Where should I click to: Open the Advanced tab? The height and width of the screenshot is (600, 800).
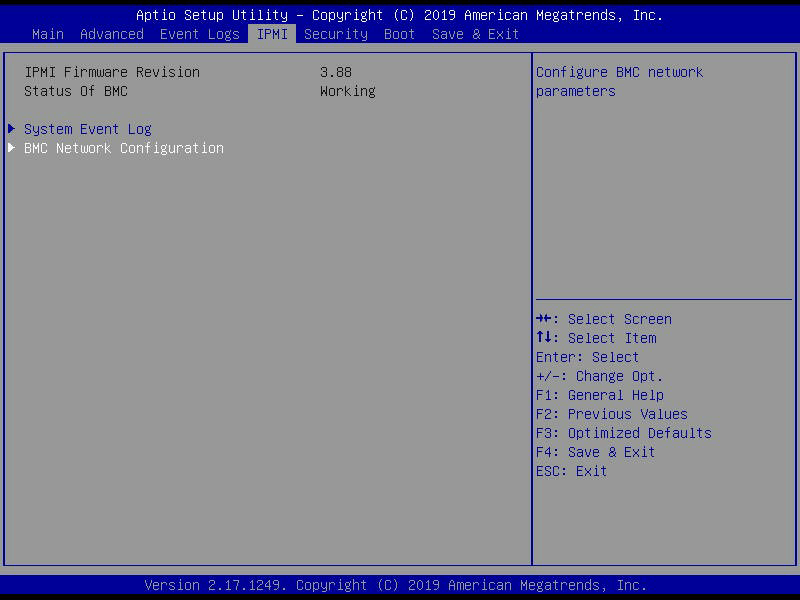[x=112, y=34]
